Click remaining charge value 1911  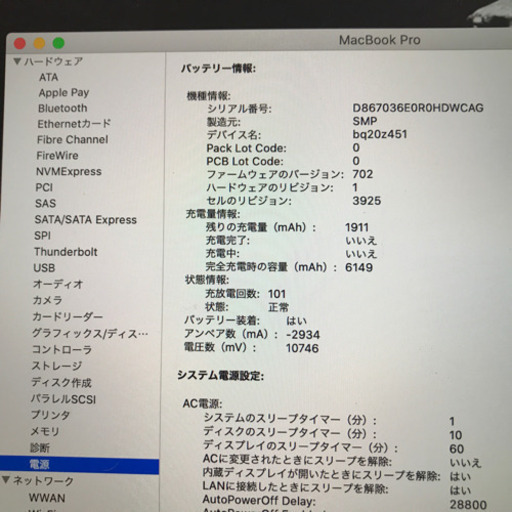coord(357,227)
